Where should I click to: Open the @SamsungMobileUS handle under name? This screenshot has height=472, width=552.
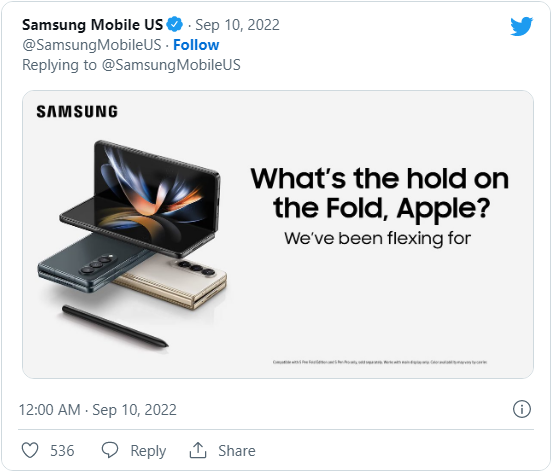92,45
